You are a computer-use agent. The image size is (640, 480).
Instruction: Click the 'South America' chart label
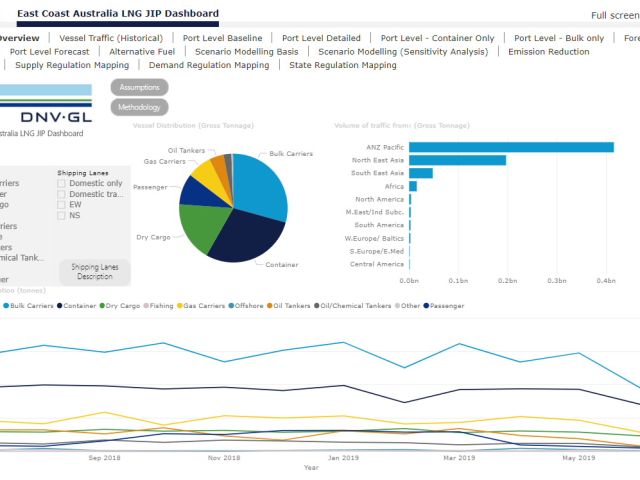click(x=379, y=225)
